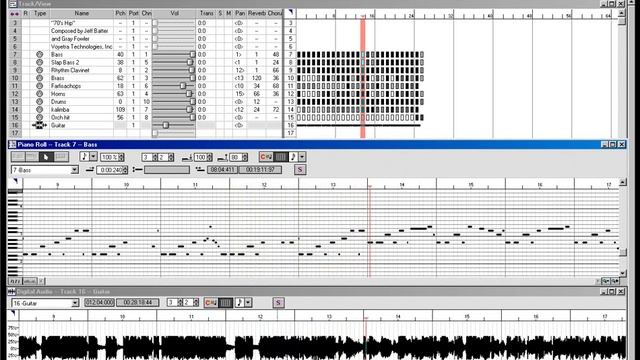This screenshot has width=640, height=360.
Task: Click the MIDI type icon for Rhythm Clavinet
Action: click(39, 70)
